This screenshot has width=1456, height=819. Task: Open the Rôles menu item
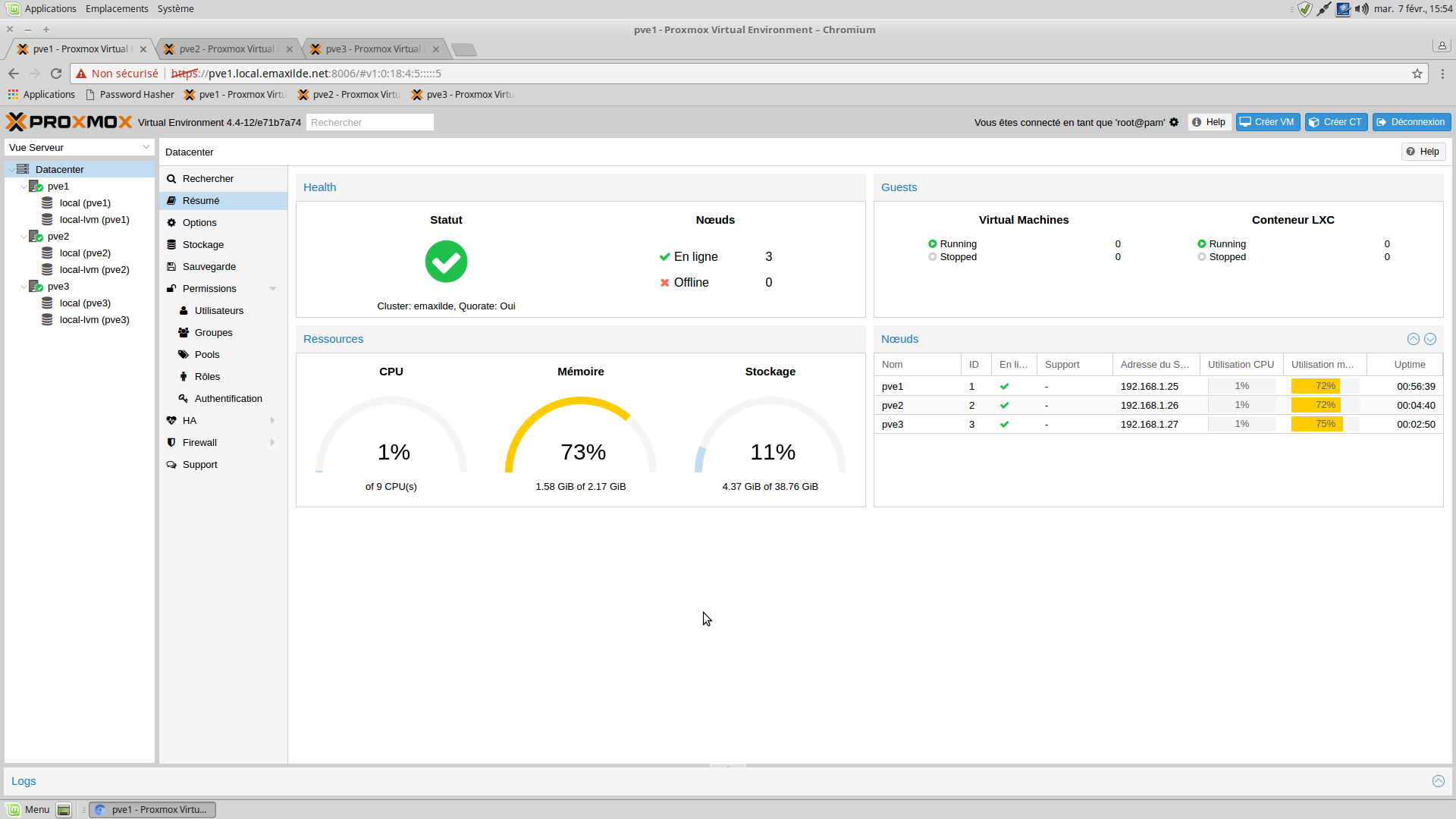pos(223,376)
